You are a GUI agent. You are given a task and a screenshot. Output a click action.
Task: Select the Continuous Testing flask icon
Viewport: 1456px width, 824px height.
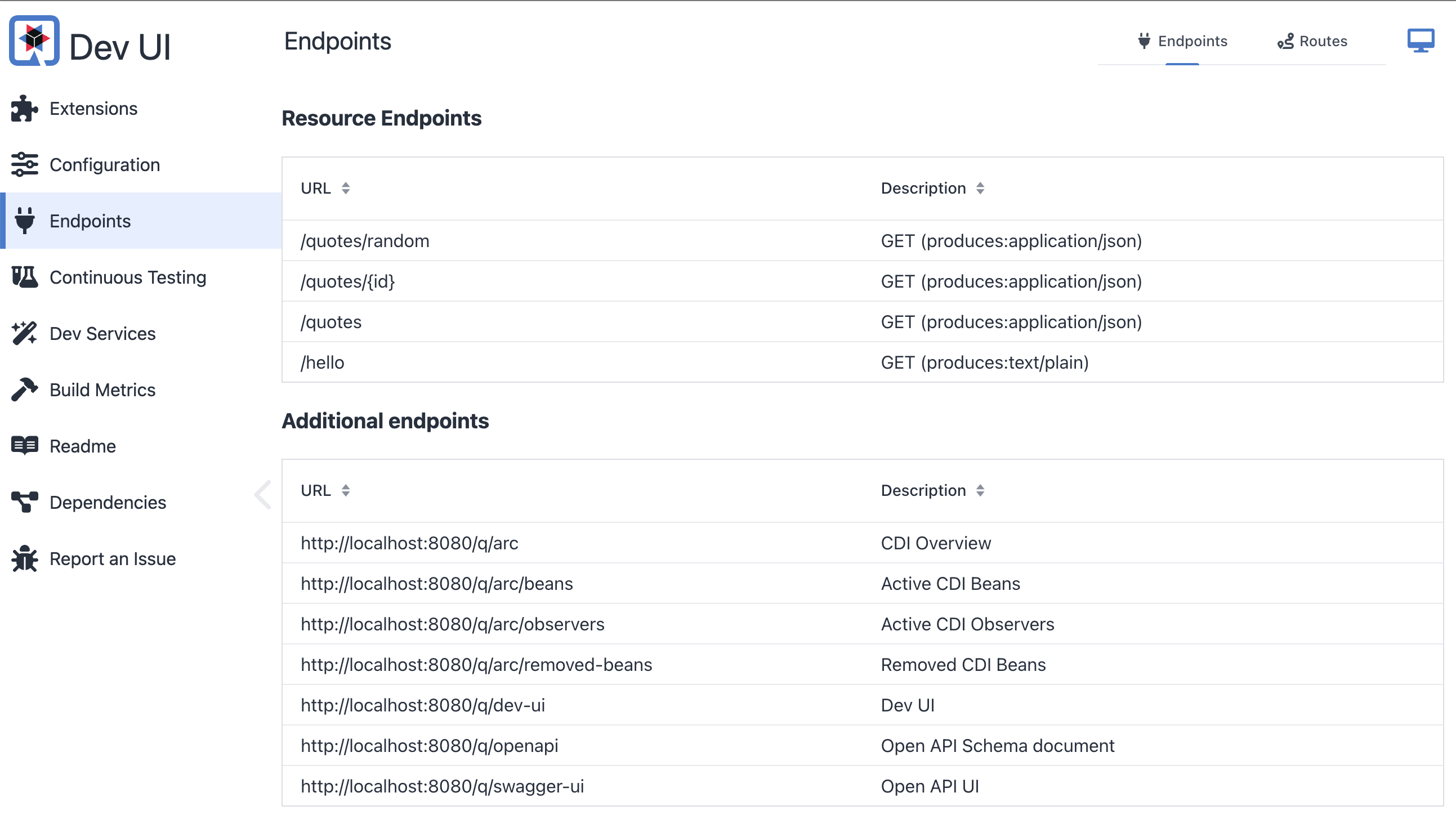[x=23, y=277]
